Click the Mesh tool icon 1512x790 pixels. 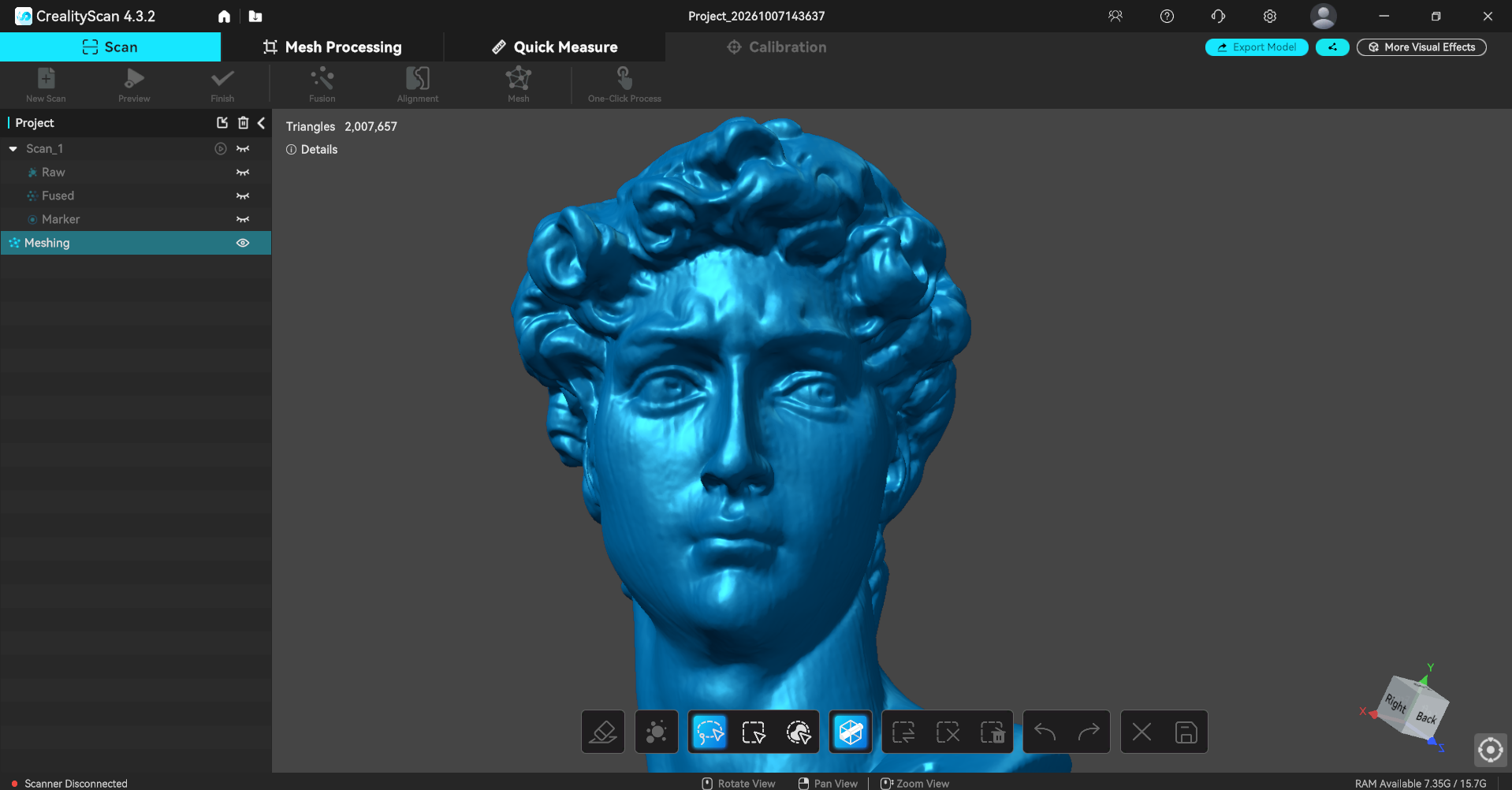tap(519, 84)
